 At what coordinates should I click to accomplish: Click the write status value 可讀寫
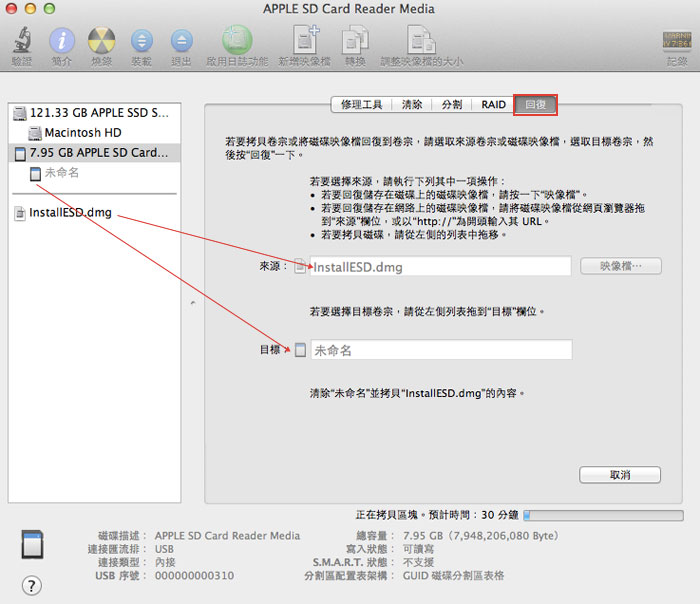click(418, 549)
